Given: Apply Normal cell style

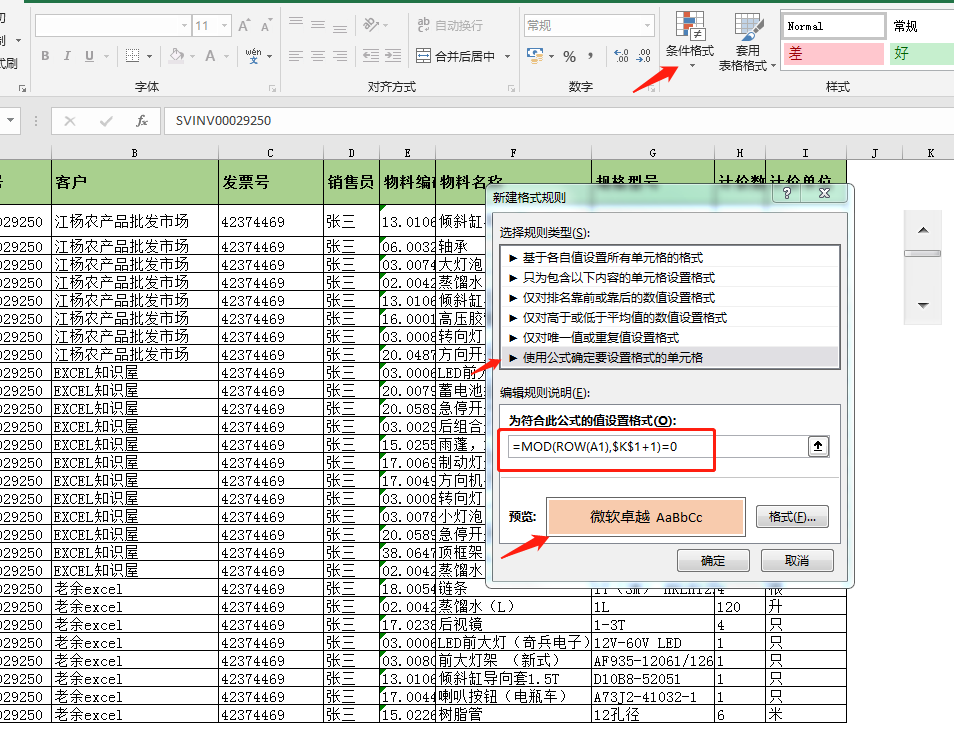Looking at the screenshot, I should coord(832,26).
